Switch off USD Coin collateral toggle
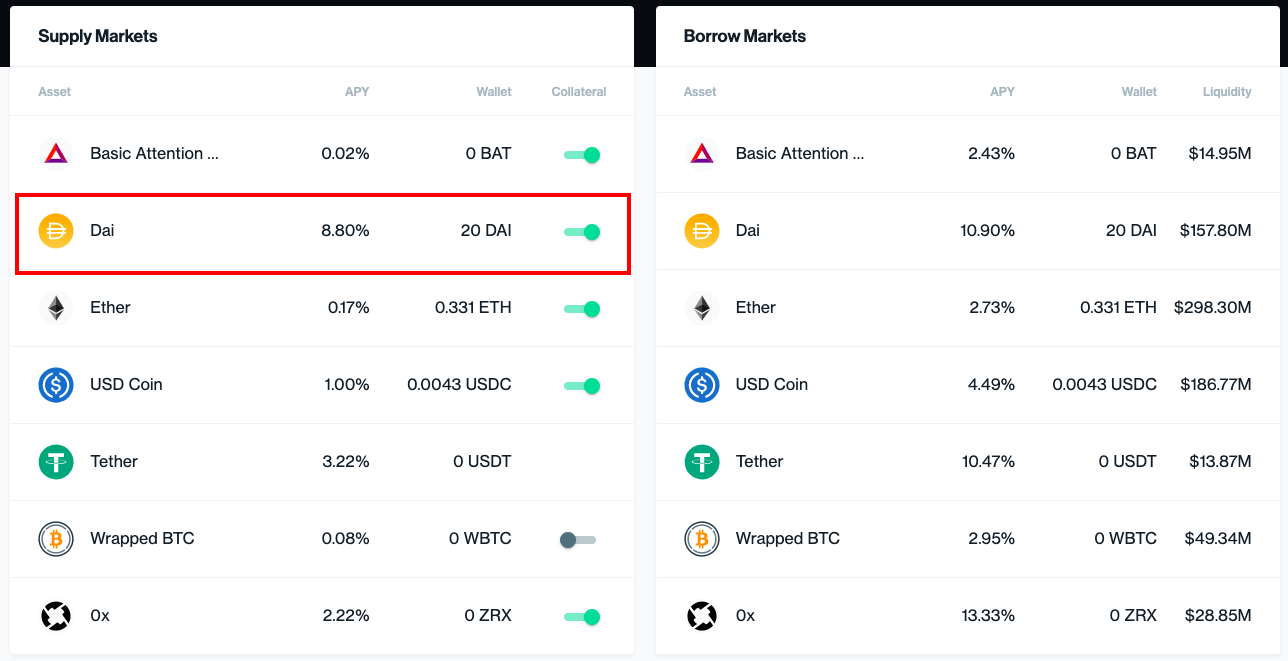This screenshot has width=1288, height=661. (x=581, y=386)
